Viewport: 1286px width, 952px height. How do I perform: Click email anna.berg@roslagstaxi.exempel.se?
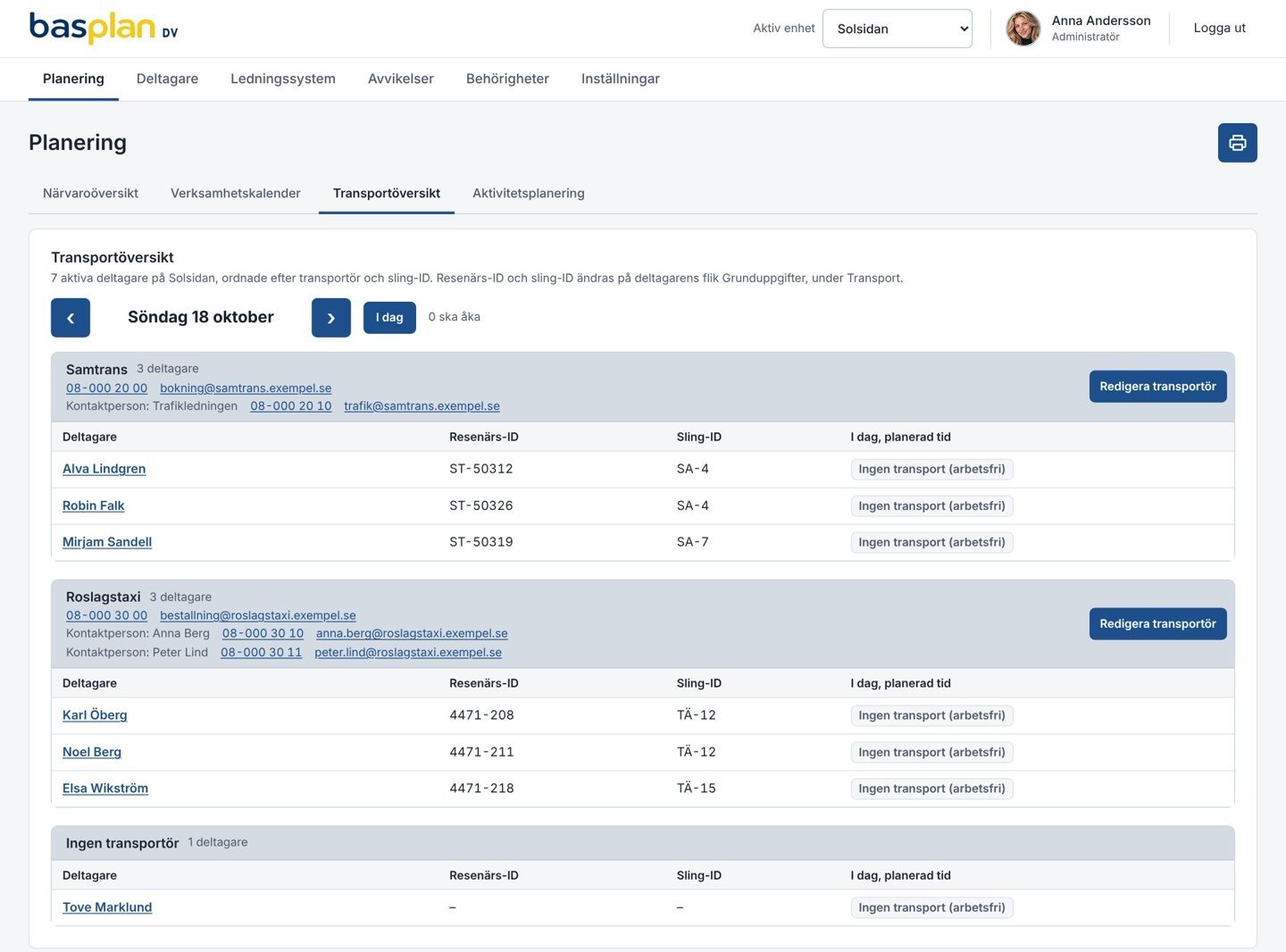412,634
